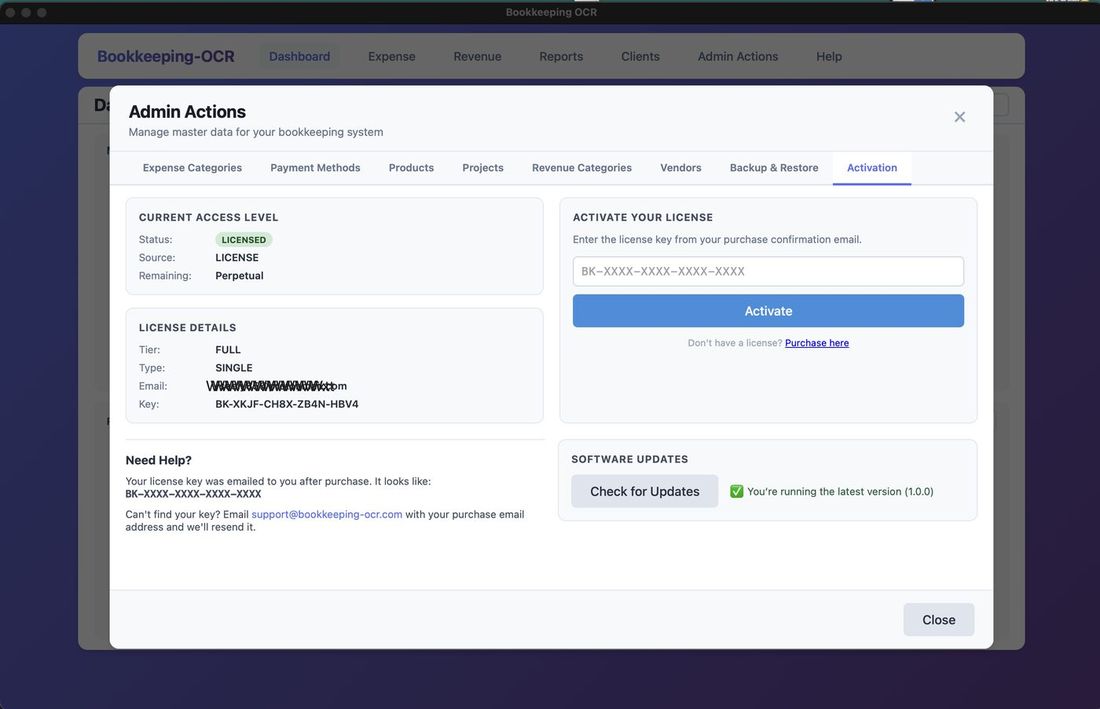Open the Revenue Categories tab
Image resolution: width=1100 pixels, height=709 pixels.
click(581, 168)
